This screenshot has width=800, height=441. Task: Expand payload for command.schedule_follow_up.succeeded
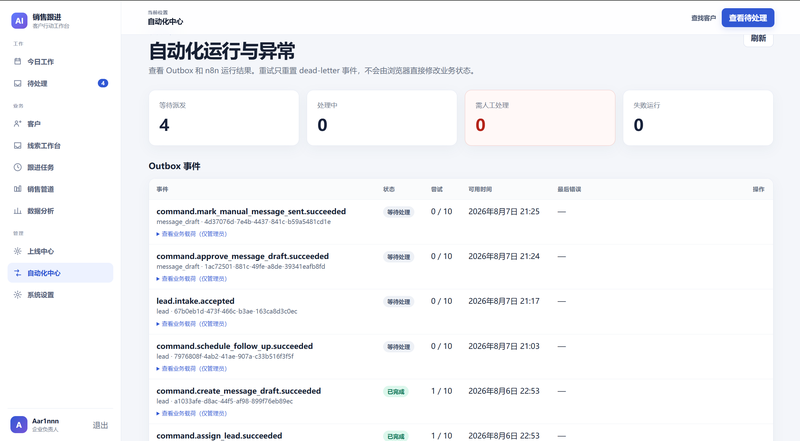[192, 369]
